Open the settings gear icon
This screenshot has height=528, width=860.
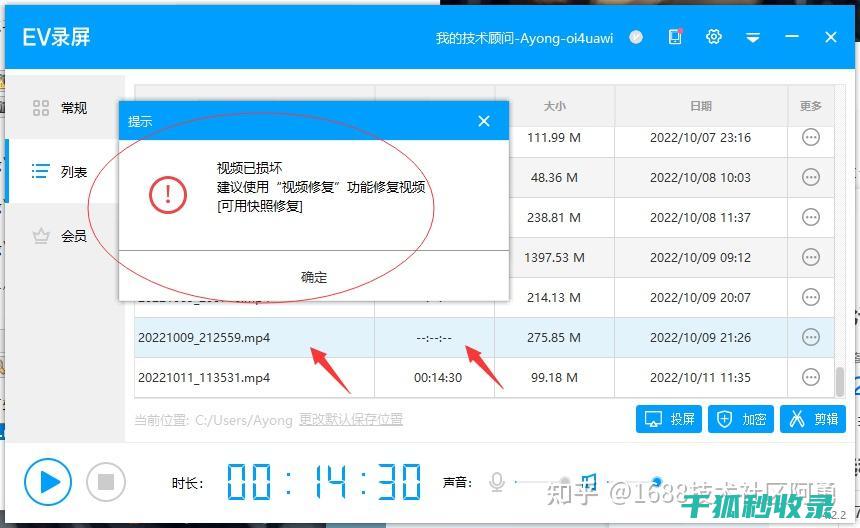[714, 37]
